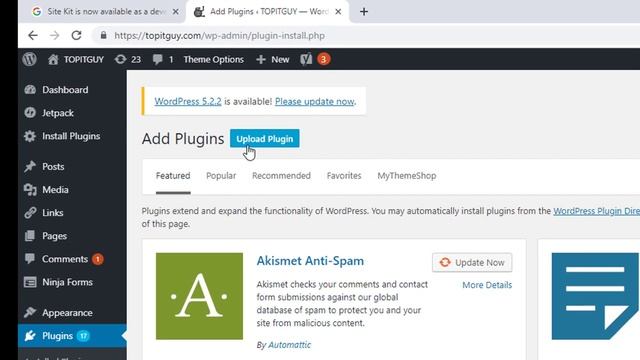This screenshot has width=640, height=360.
Task: Click the Appearance paintbrush icon
Action: [30, 313]
